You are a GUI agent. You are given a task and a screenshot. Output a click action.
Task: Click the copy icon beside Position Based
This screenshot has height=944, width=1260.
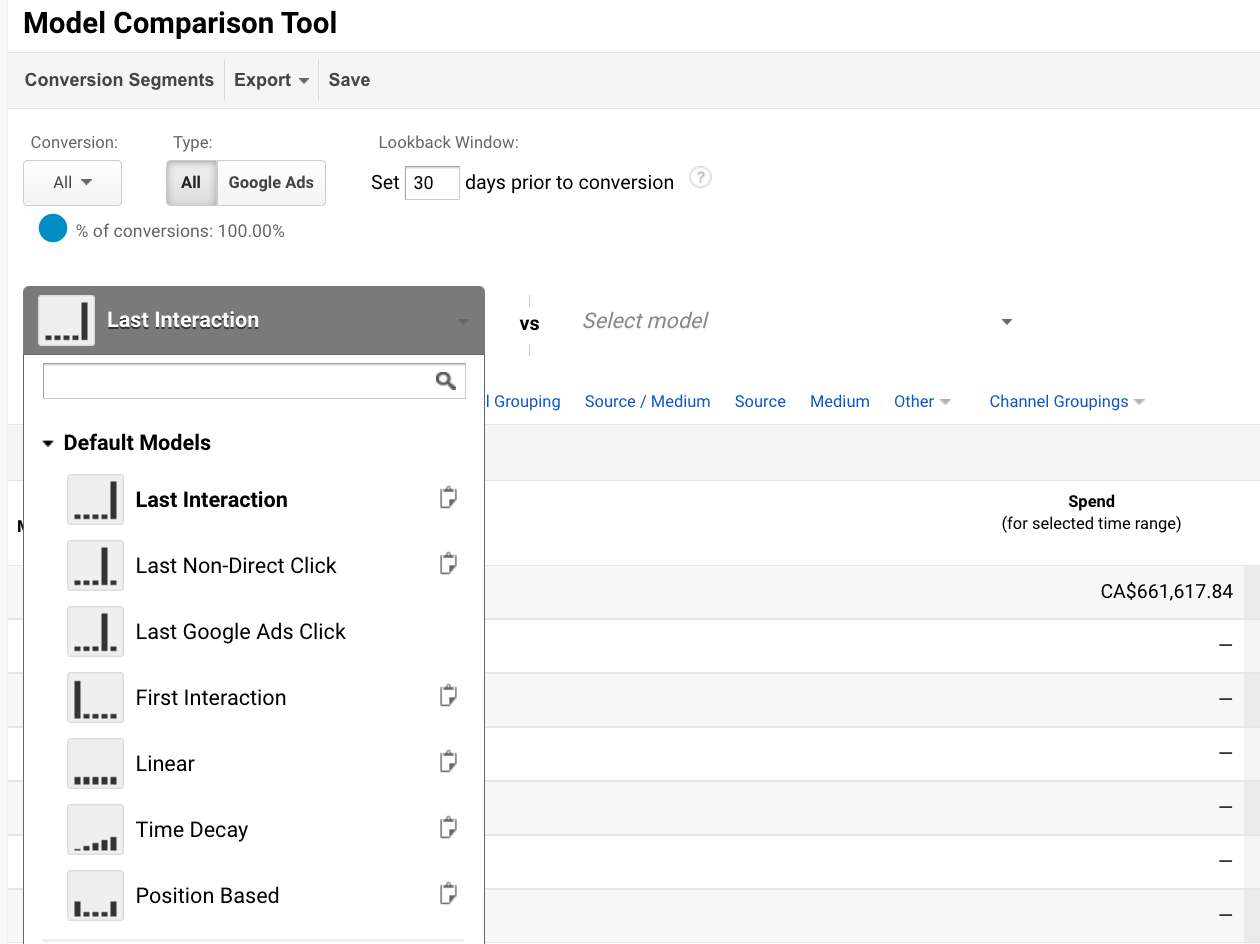449,894
